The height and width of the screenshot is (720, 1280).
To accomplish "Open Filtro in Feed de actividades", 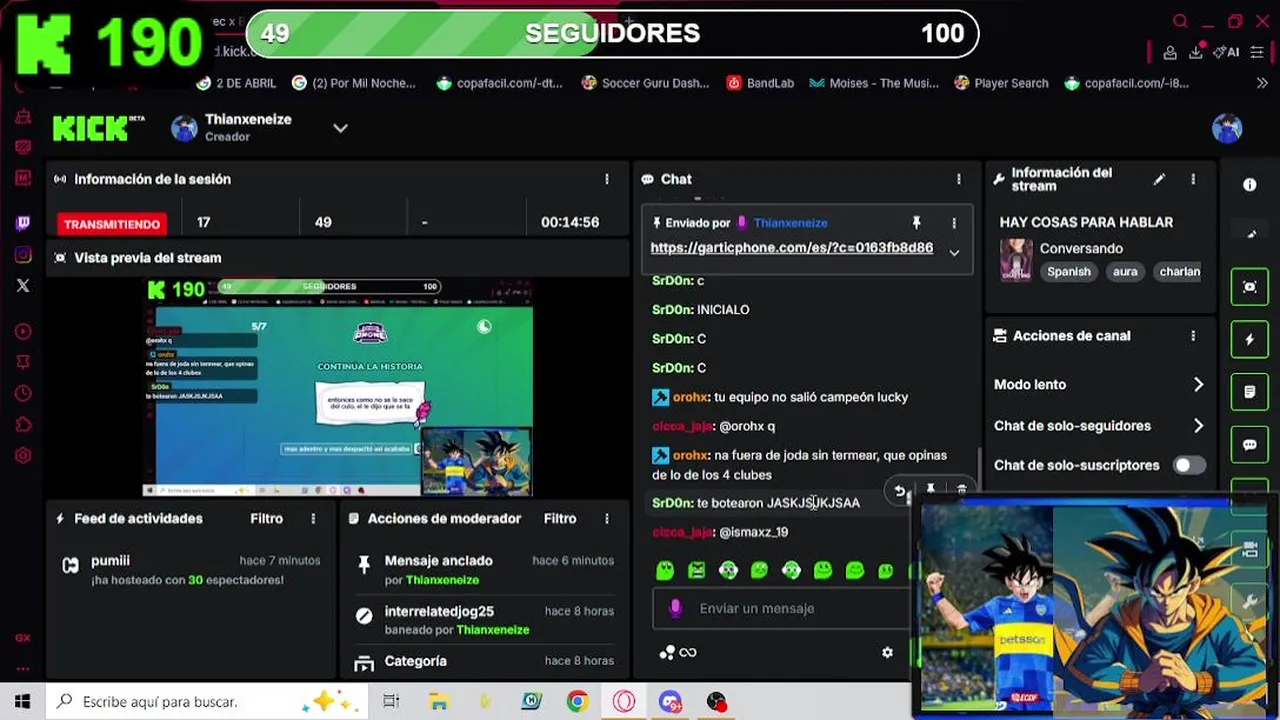I will point(266,518).
